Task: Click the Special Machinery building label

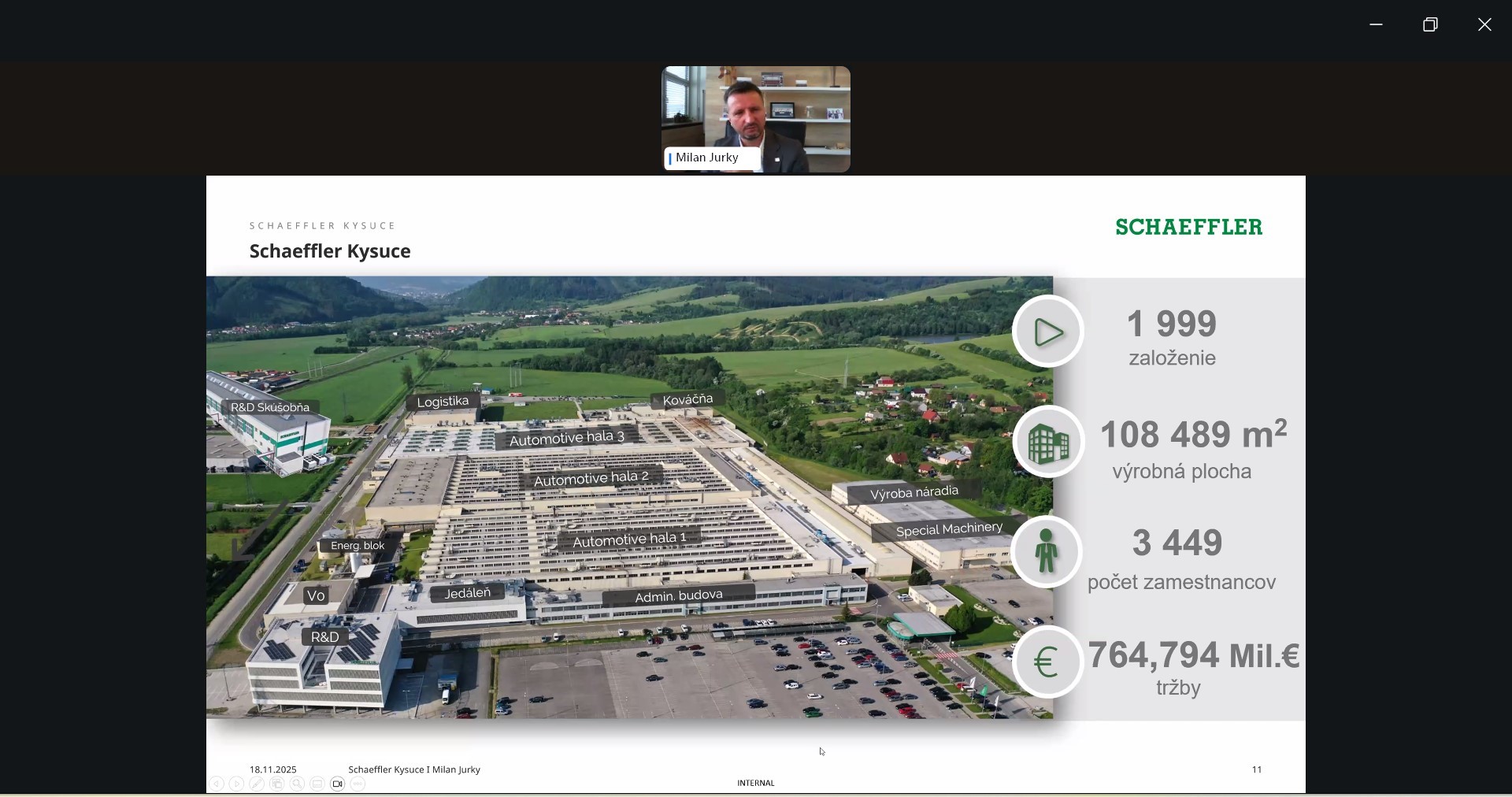Action: [x=949, y=530]
